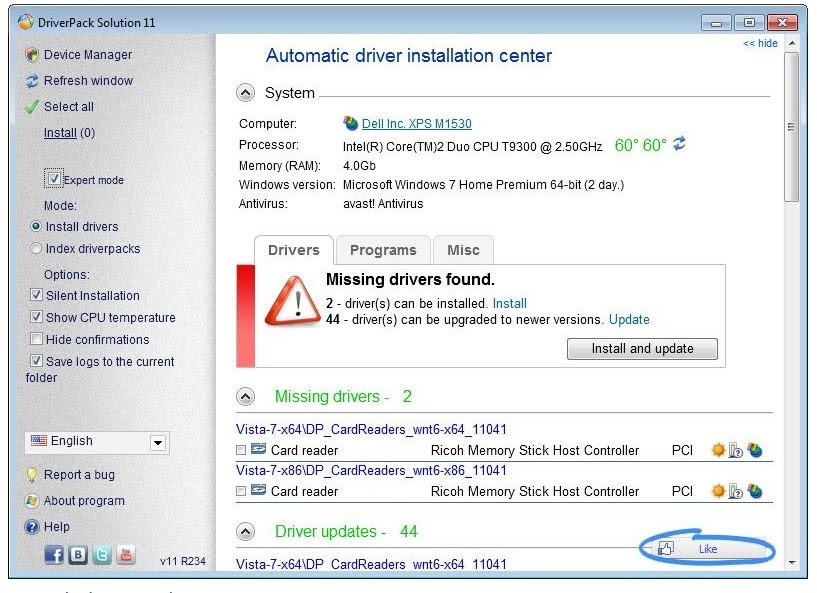Click the 60° 60° CPU temperature reading
817x593 pixels.
coord(640,145)
